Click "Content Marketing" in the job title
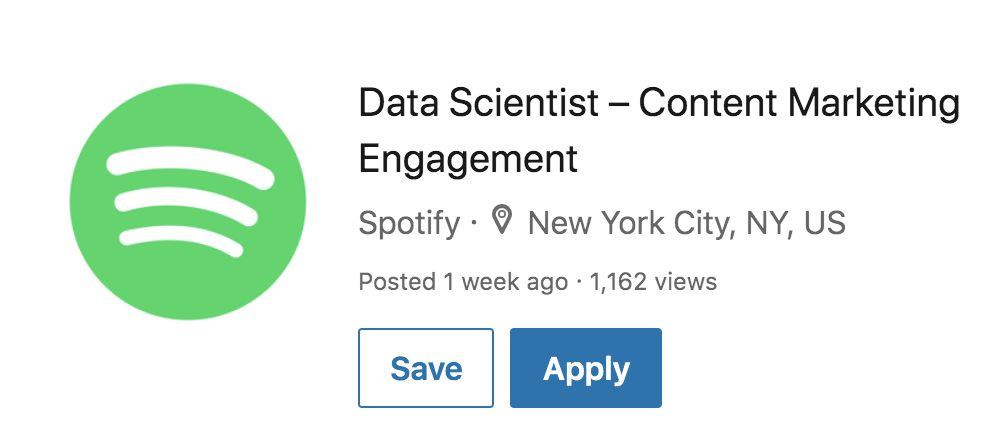The image size is (990, 440). pos(799,104)
